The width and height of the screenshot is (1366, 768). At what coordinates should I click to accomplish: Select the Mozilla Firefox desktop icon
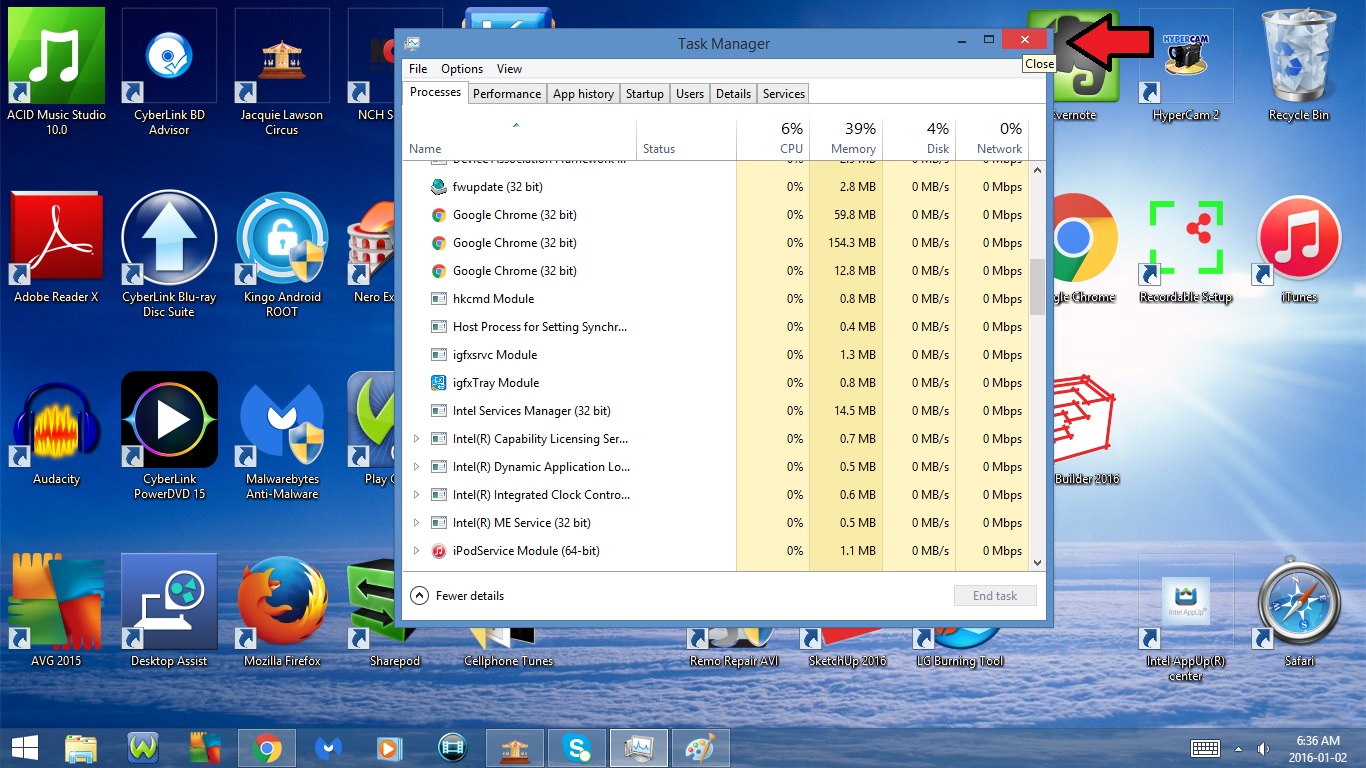(282, 612)
